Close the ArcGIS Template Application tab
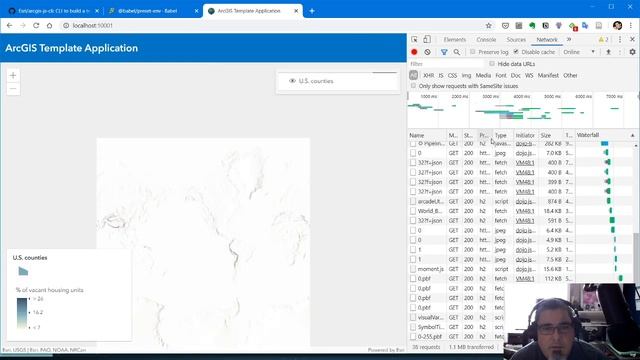 coord(296,11)
